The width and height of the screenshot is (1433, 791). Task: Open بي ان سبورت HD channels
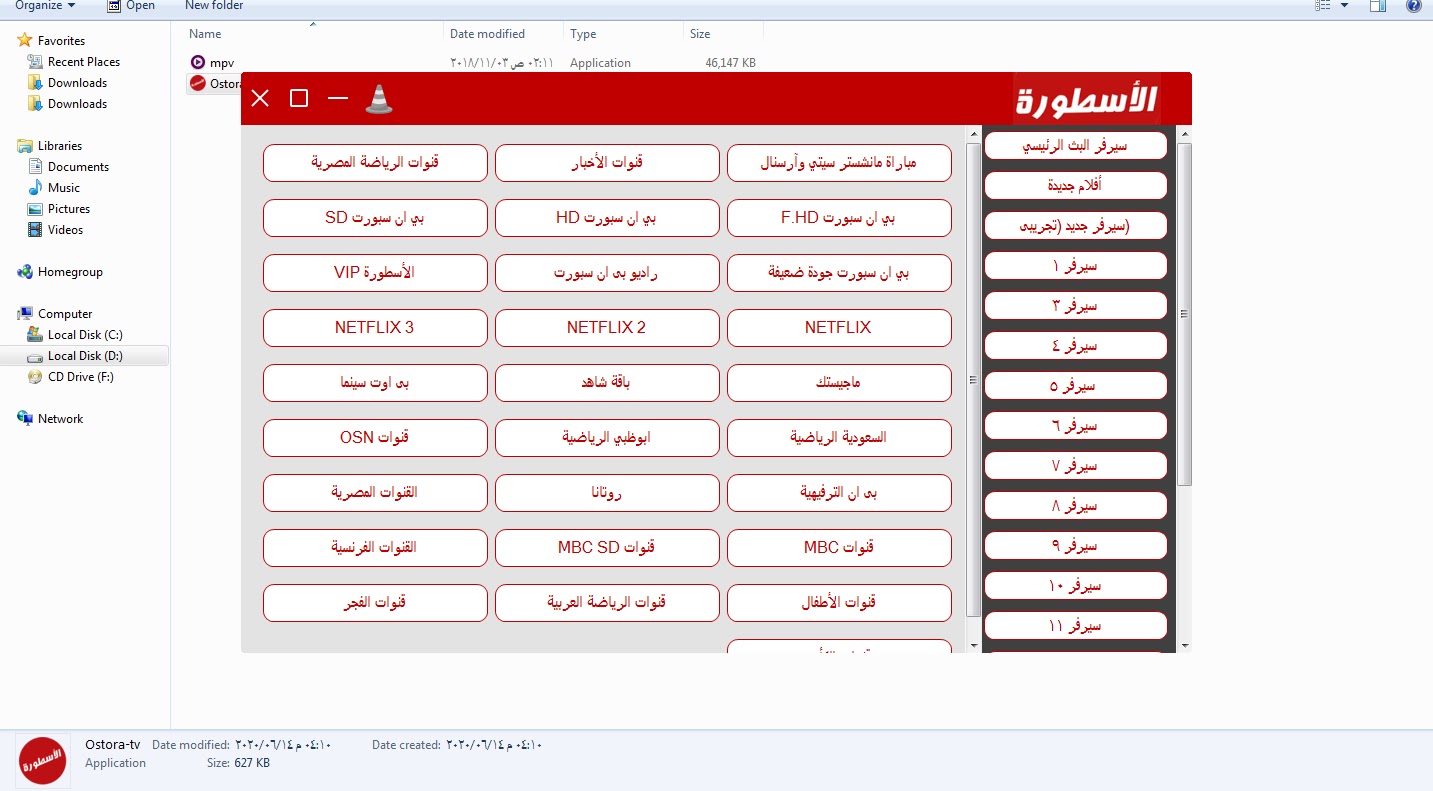(x=607, y=218)
